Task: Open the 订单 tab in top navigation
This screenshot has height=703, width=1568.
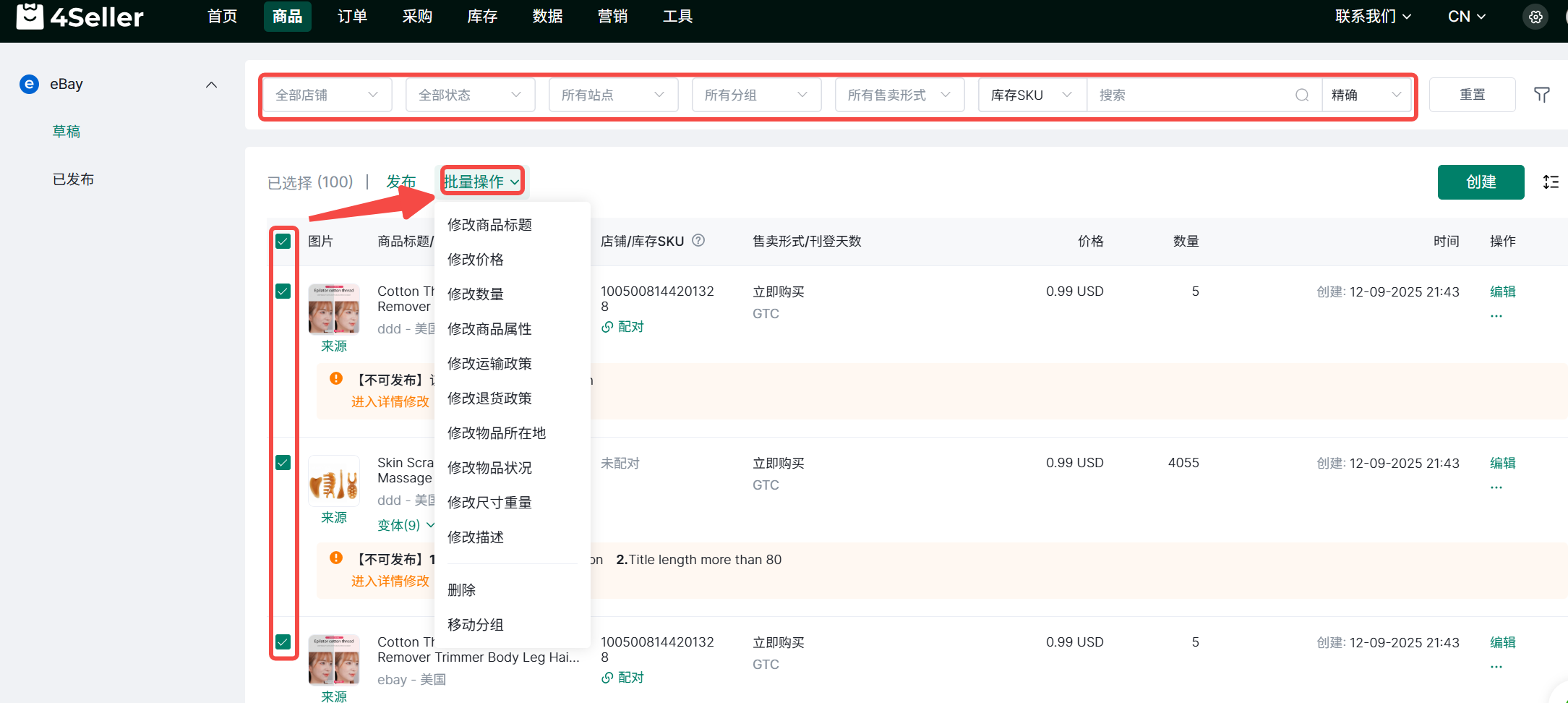Action: pos(352,17)
